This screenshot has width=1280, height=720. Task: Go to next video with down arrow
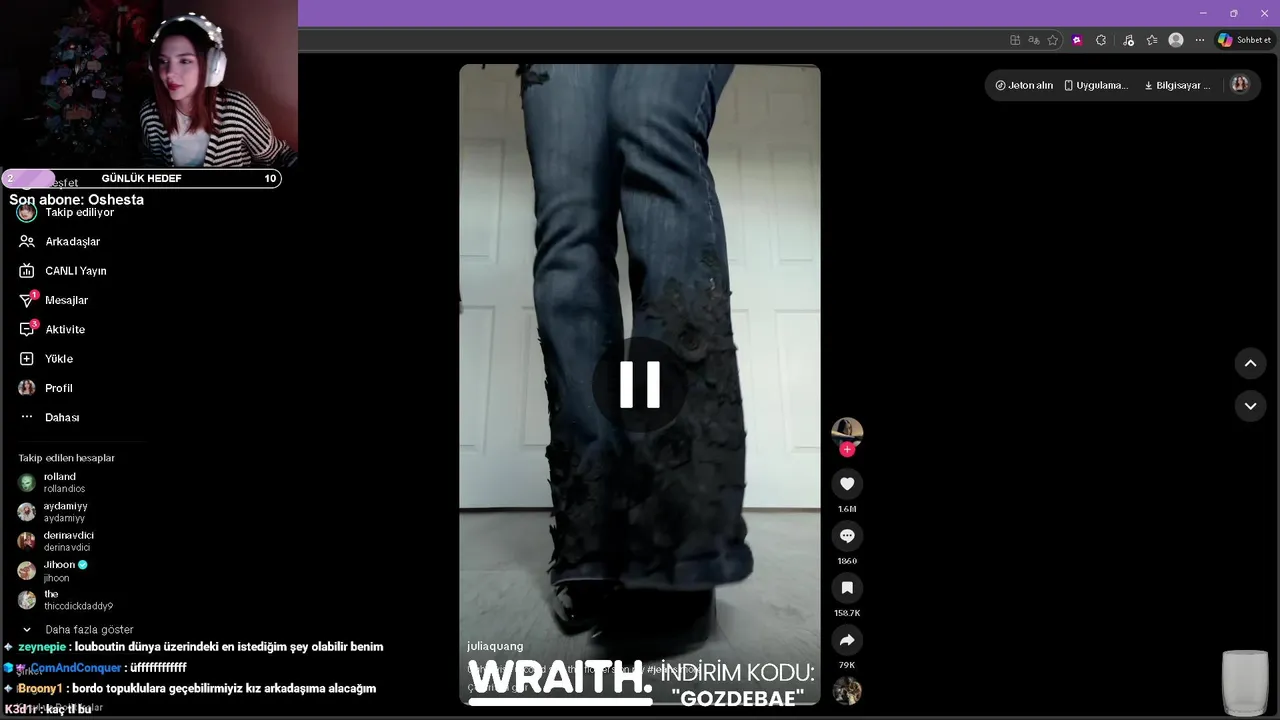(x=1250, y=405)
